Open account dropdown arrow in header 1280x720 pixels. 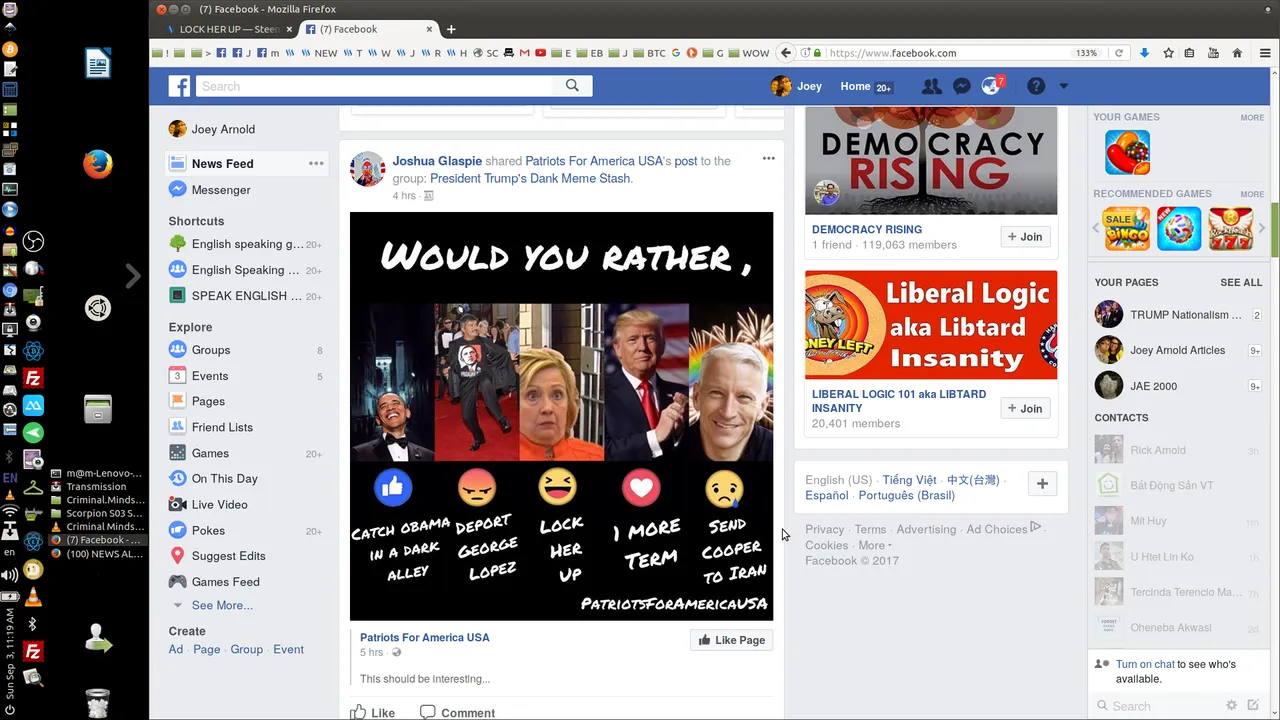[1063, 87]
